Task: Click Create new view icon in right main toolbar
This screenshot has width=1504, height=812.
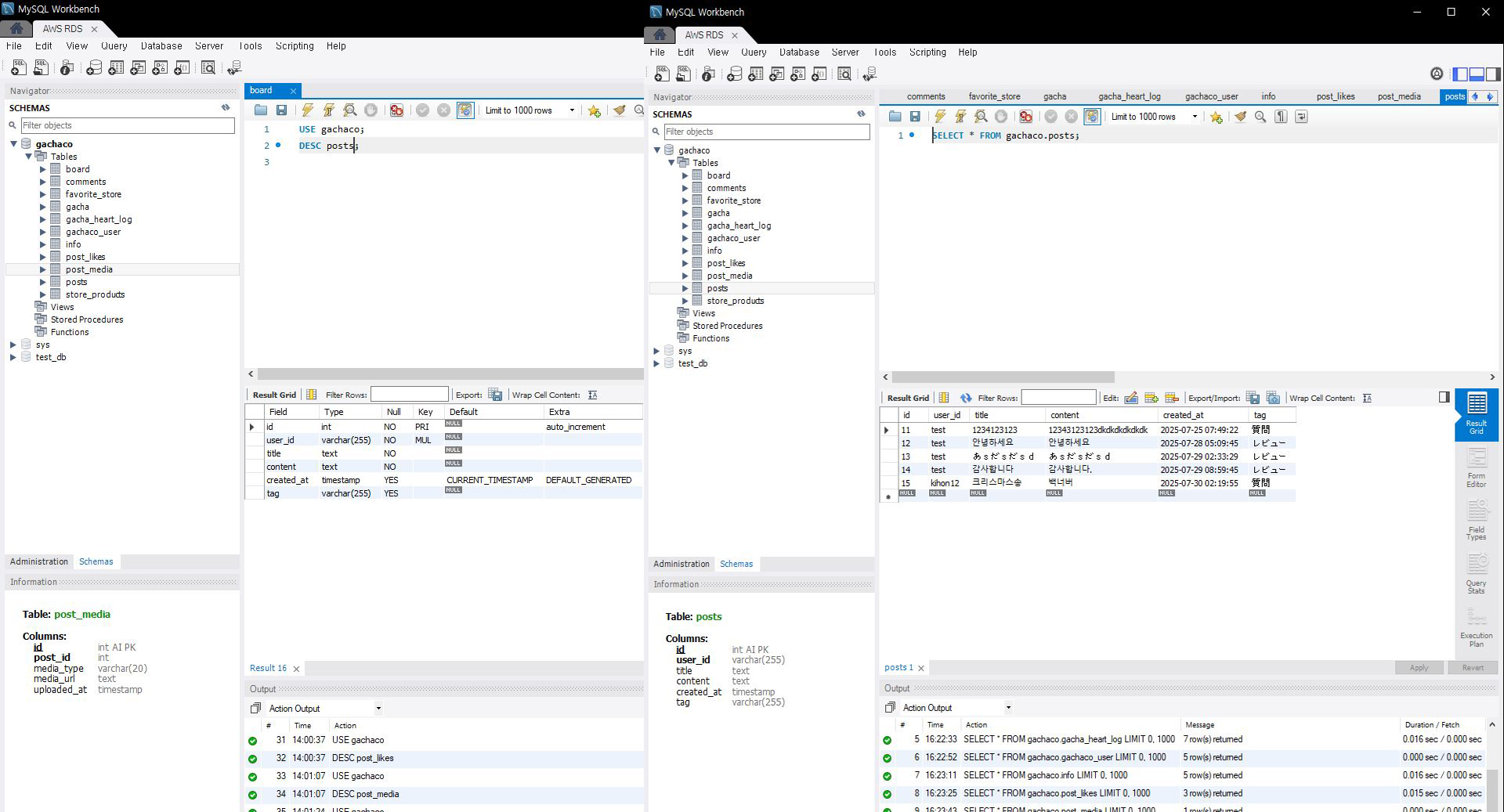Action: coord(777,74)
